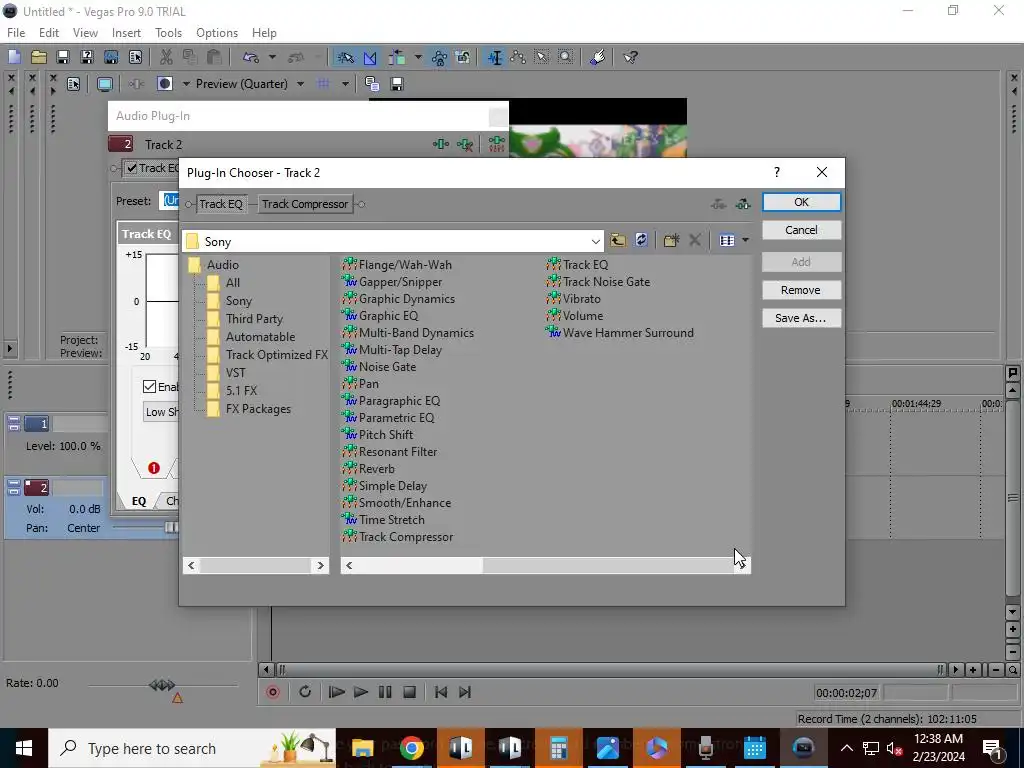The height and width of the screenshot is (768, 1024).
Task: Select the Selection Edit tool
Action: 542,57
